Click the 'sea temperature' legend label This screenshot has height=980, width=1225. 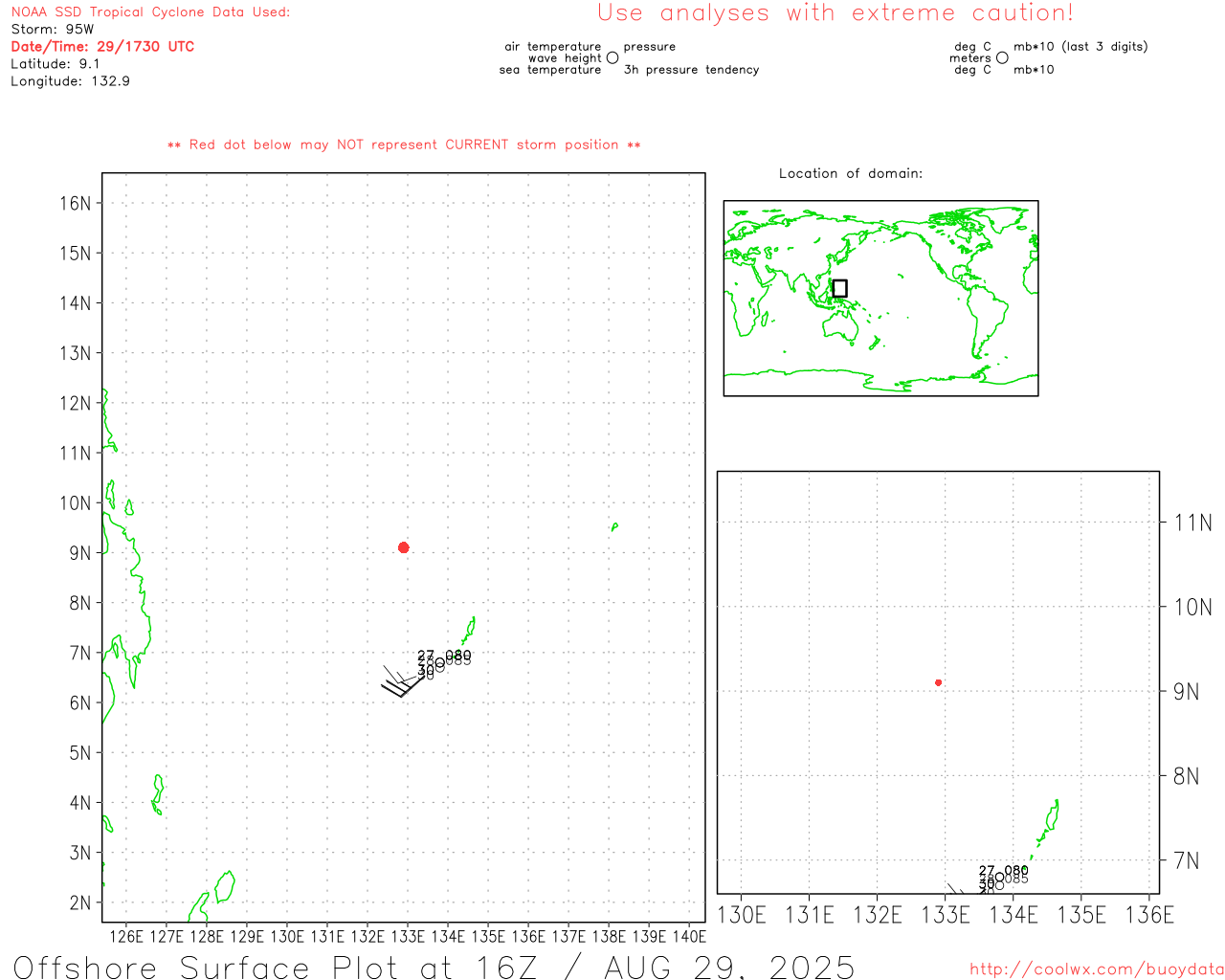pos(550,70)
